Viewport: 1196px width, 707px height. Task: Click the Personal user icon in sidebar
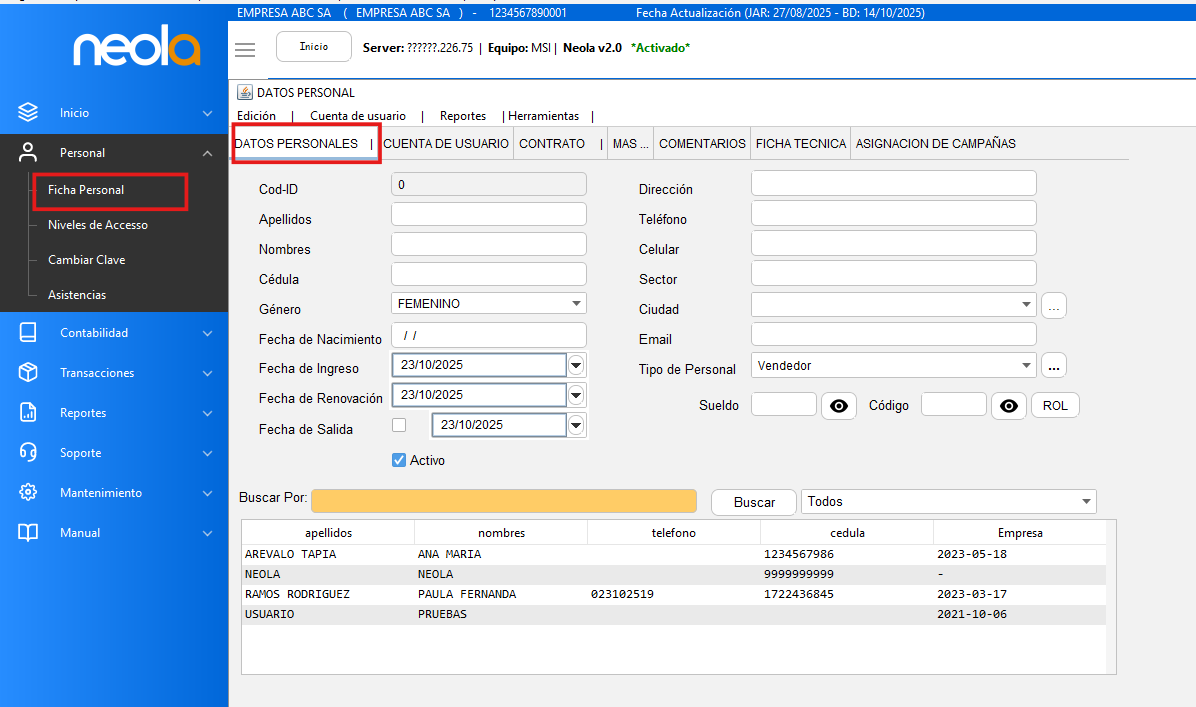[28, 153]
